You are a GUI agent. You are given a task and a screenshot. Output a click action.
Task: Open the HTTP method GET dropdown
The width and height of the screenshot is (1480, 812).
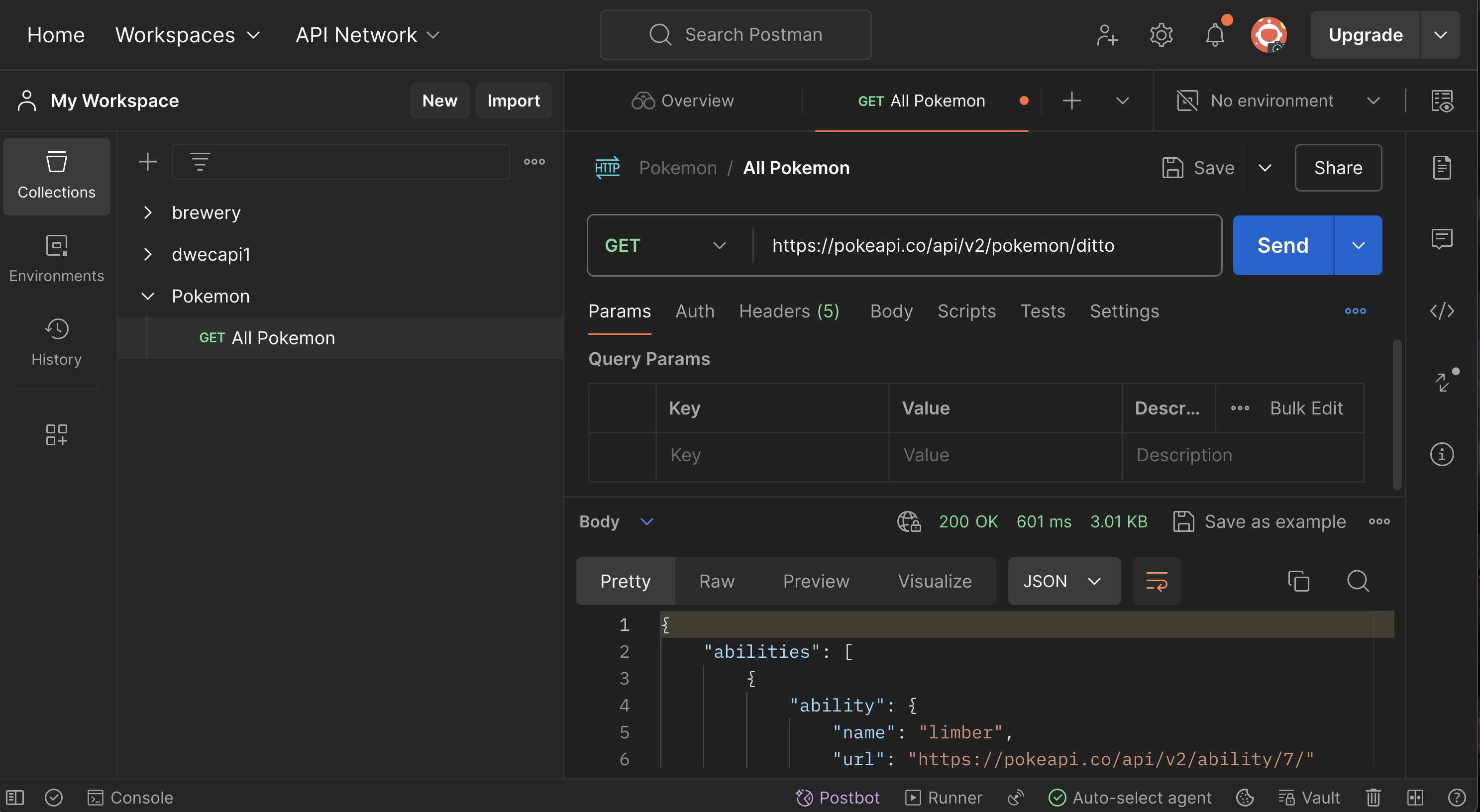coord(666,245)
